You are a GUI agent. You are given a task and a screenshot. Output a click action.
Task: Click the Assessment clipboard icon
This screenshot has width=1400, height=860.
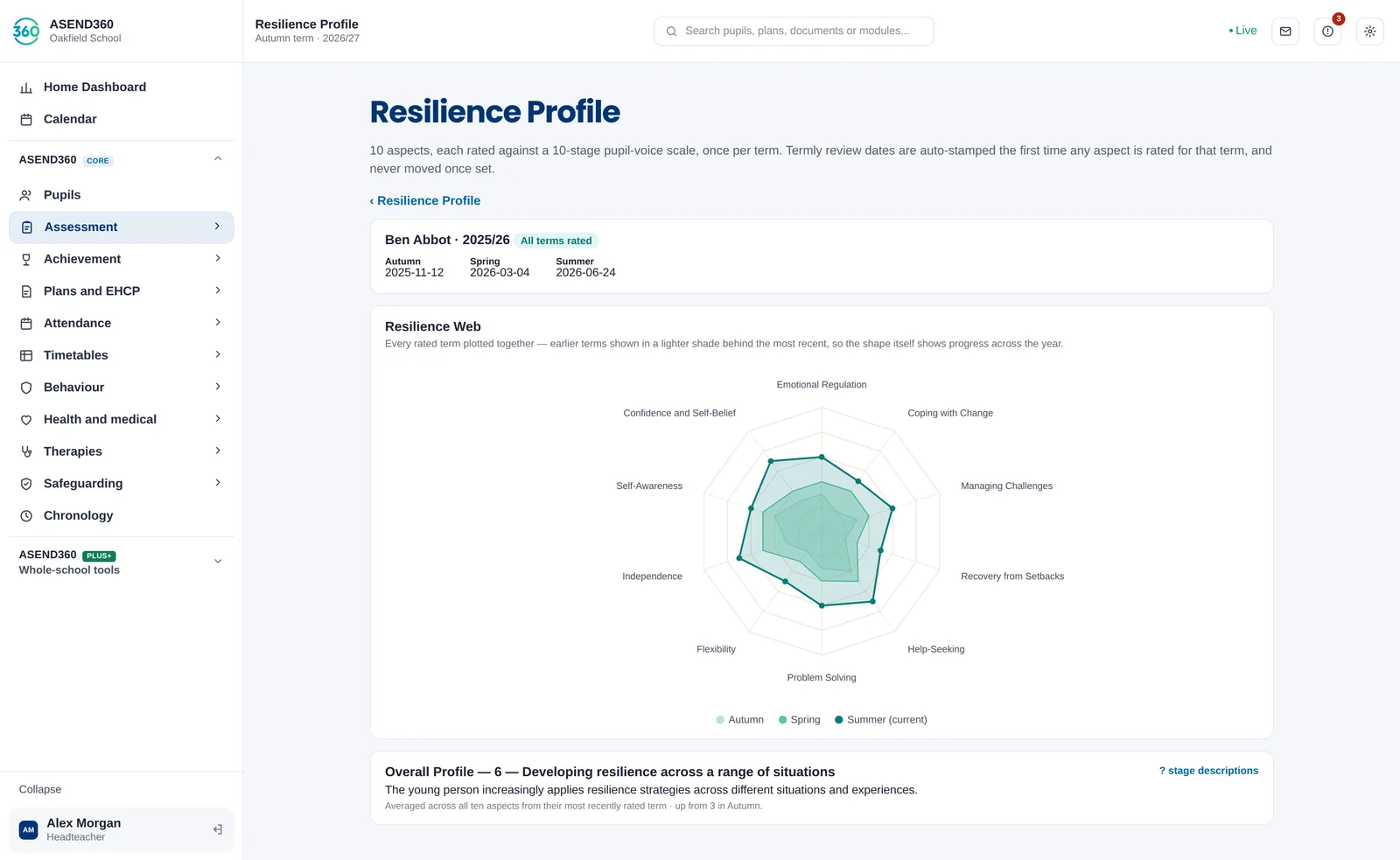27,227
